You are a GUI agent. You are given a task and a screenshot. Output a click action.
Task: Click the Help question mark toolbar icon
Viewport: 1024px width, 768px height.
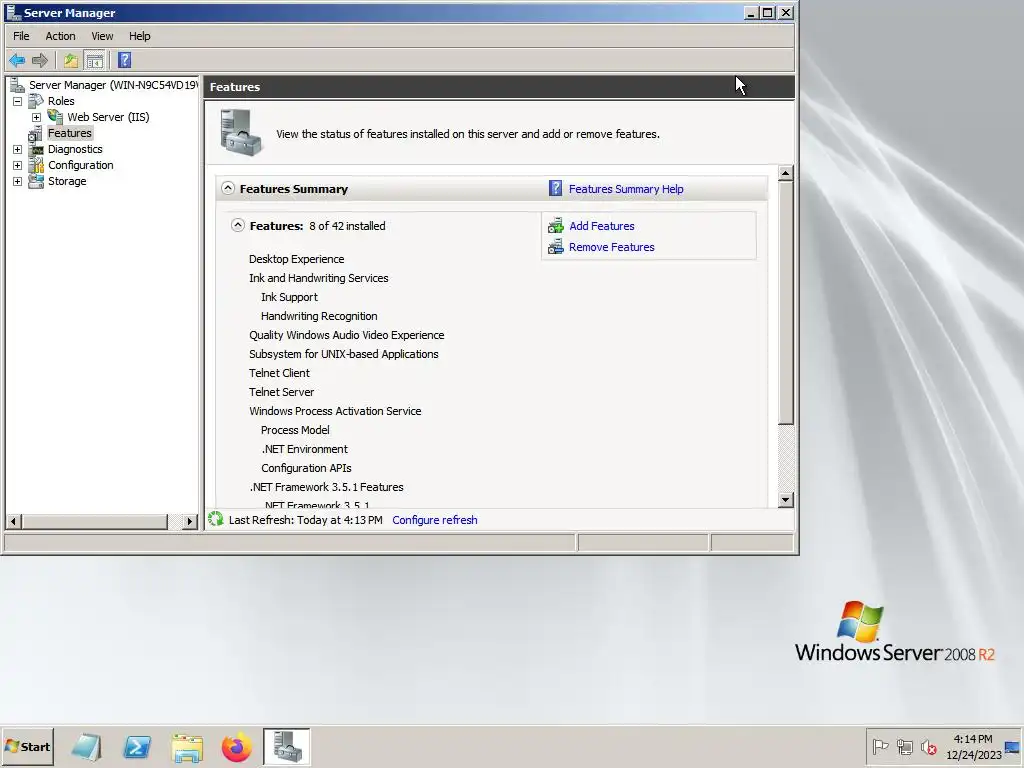(125, 61)
